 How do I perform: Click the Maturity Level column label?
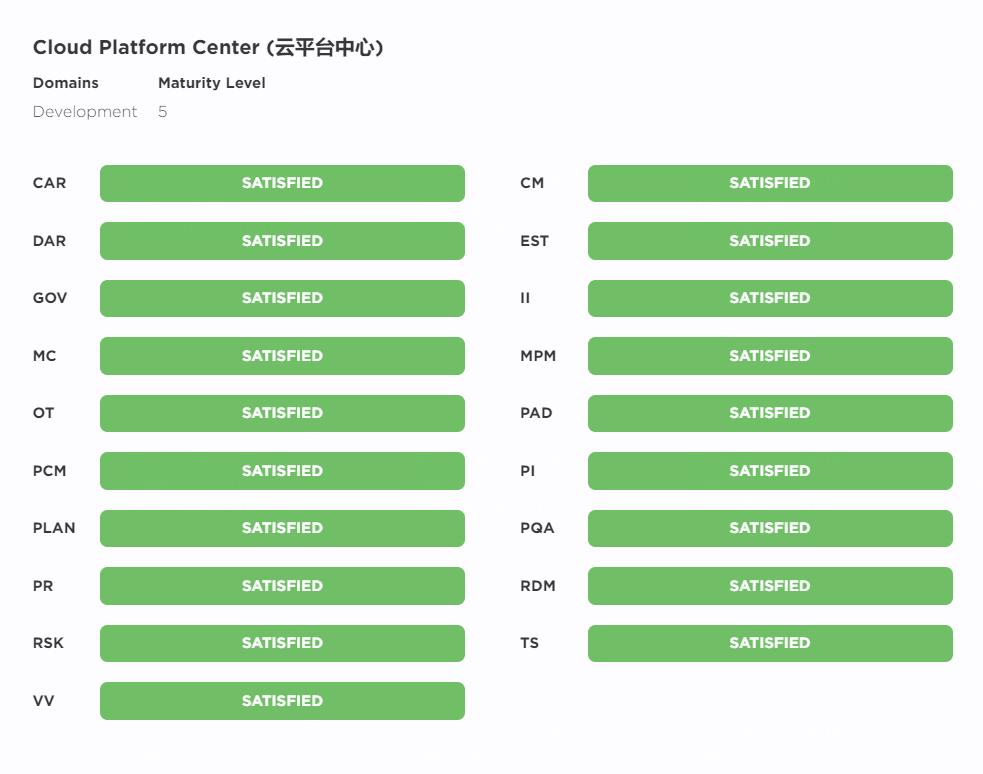211,83
